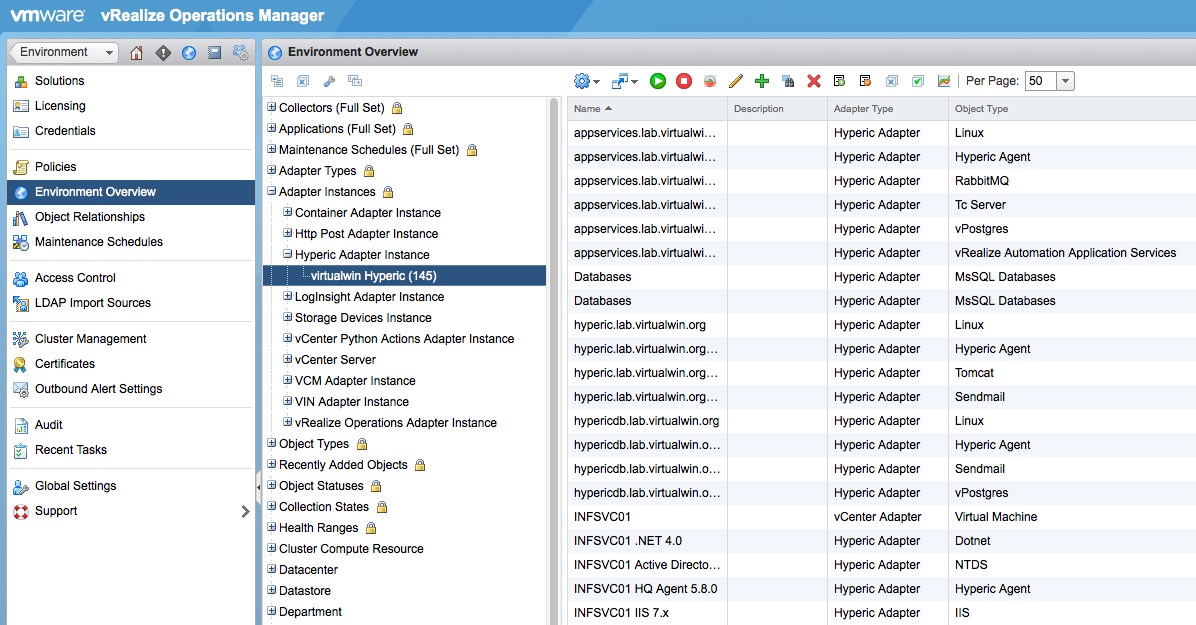This screenshot has width=1196, height=625.
Task: Click the lock icon next to Adapter Types
Action: point(369,171)
